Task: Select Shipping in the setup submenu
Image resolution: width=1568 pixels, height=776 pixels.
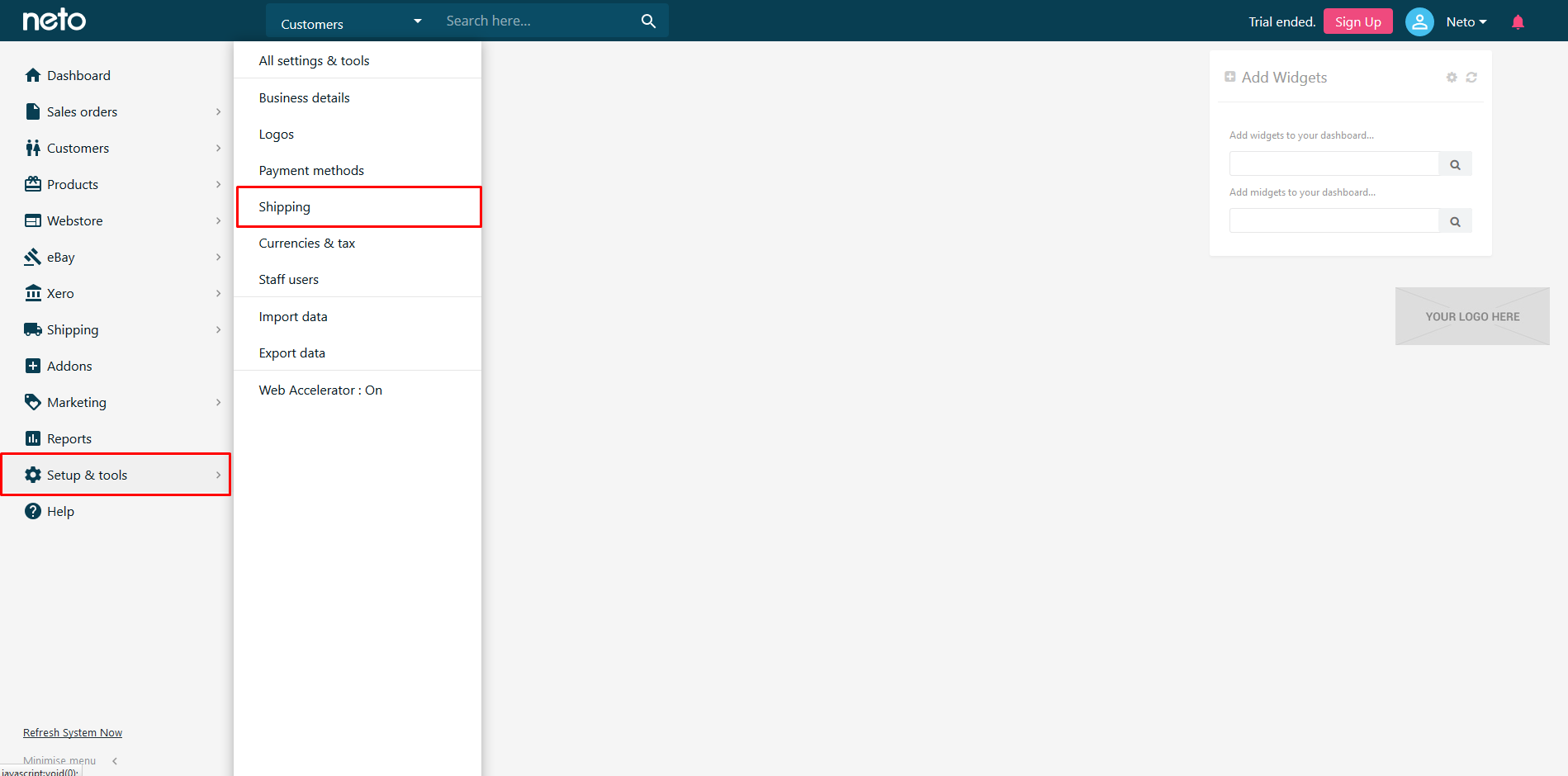Action: pos(284,207)
